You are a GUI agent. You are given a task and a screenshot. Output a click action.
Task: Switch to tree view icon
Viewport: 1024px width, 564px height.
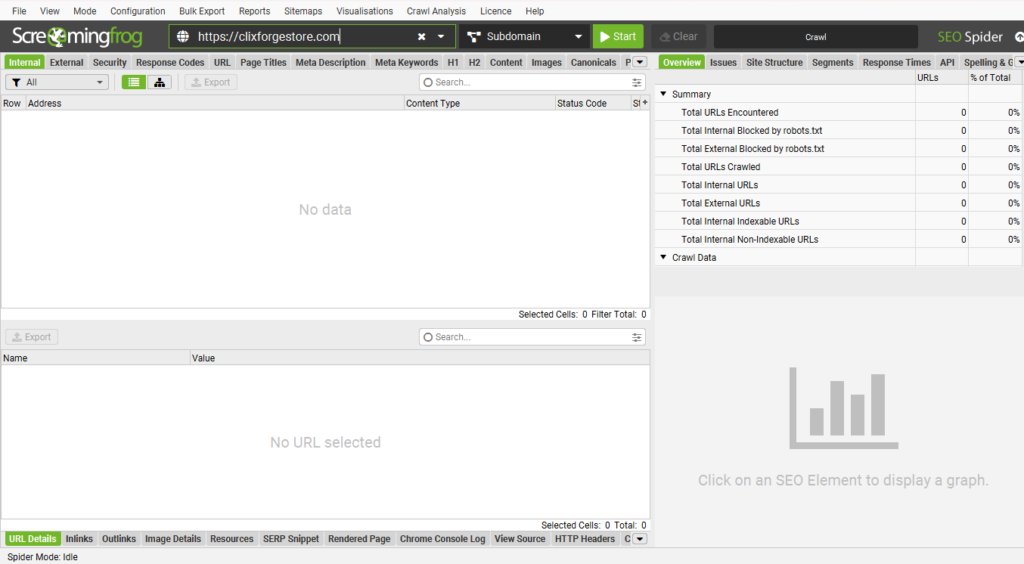[159, 82]
